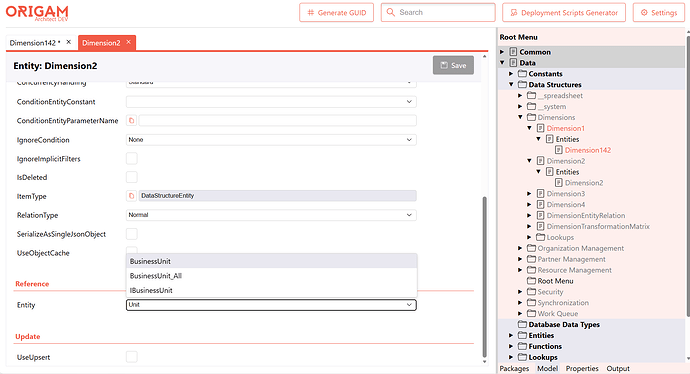The height and width of the screenshot is (374, 690).
Task: Click the Entities folder icon near Functions
Action: tap(522, 335)
